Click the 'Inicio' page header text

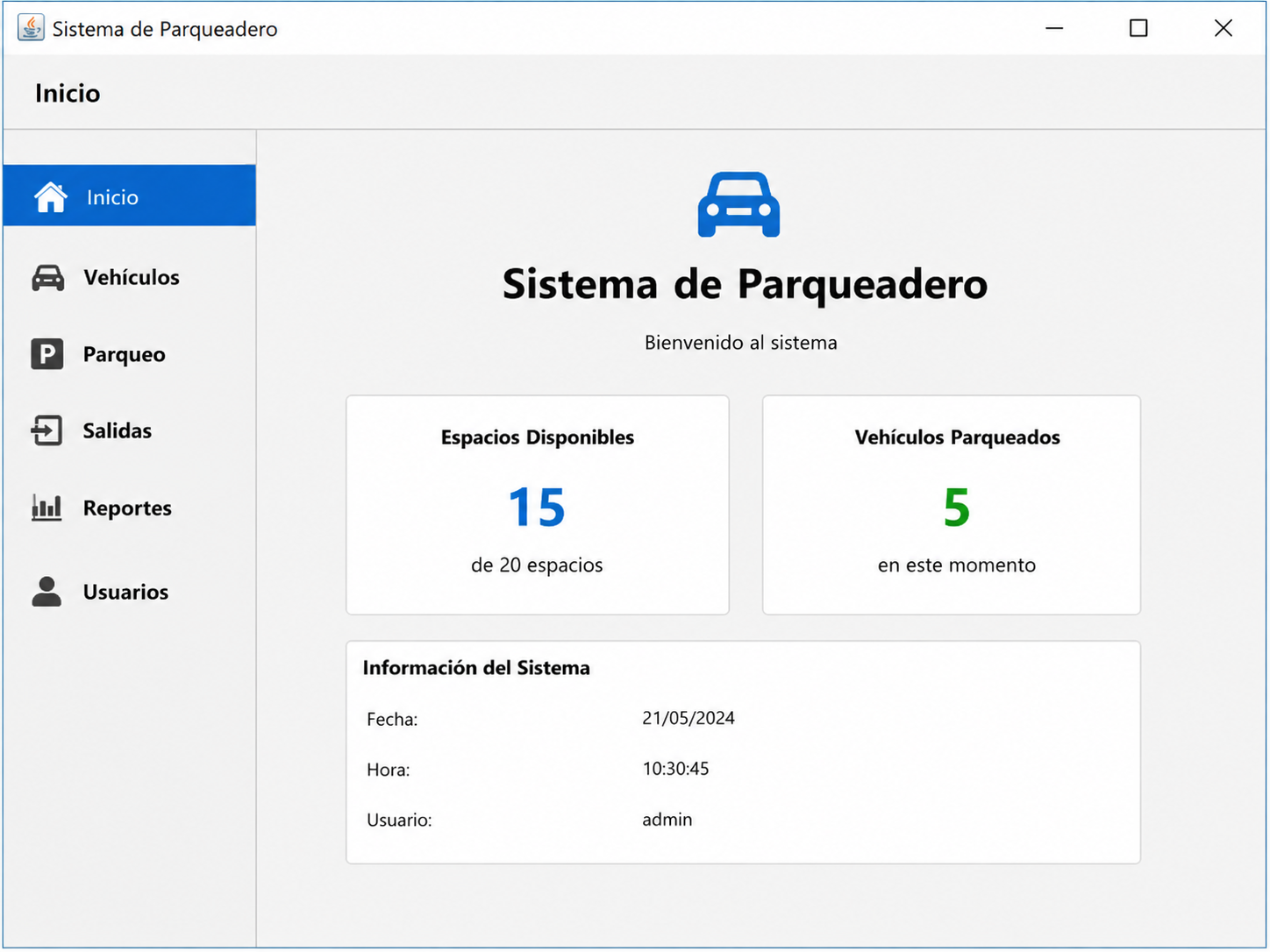[68, 93]
